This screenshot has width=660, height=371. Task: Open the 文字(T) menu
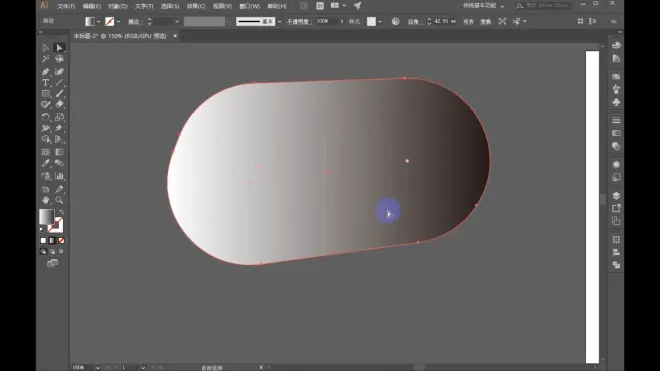(144, 6)
